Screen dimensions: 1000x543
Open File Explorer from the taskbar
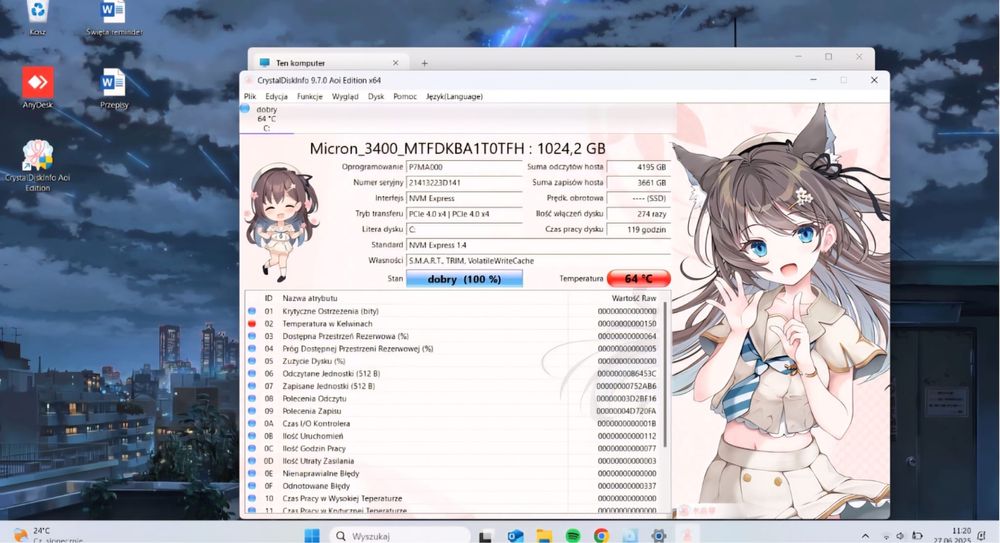543,536
